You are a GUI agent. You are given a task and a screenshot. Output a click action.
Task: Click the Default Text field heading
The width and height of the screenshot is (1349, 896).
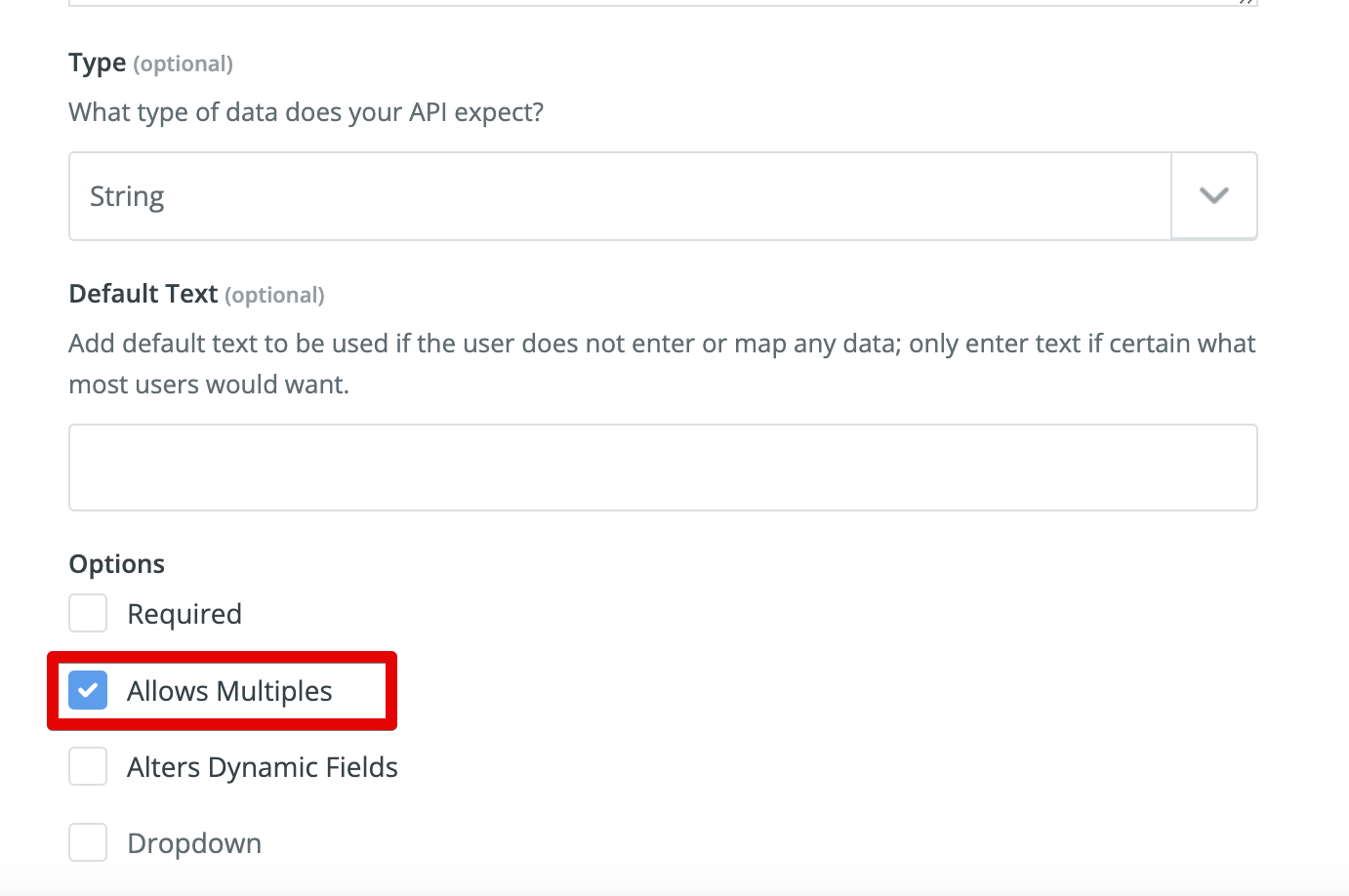point(143,294)
